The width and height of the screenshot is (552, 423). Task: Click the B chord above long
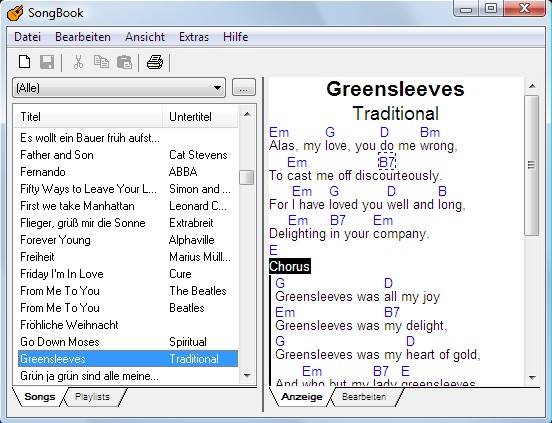(x=442, y=191)
